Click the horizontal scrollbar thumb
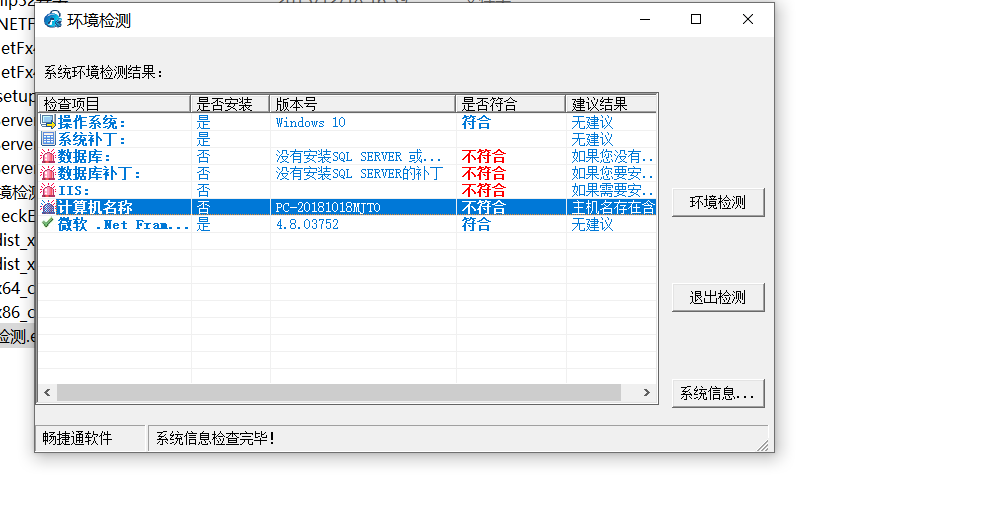This screenshot has width=990, height=512. pos(339,393)
